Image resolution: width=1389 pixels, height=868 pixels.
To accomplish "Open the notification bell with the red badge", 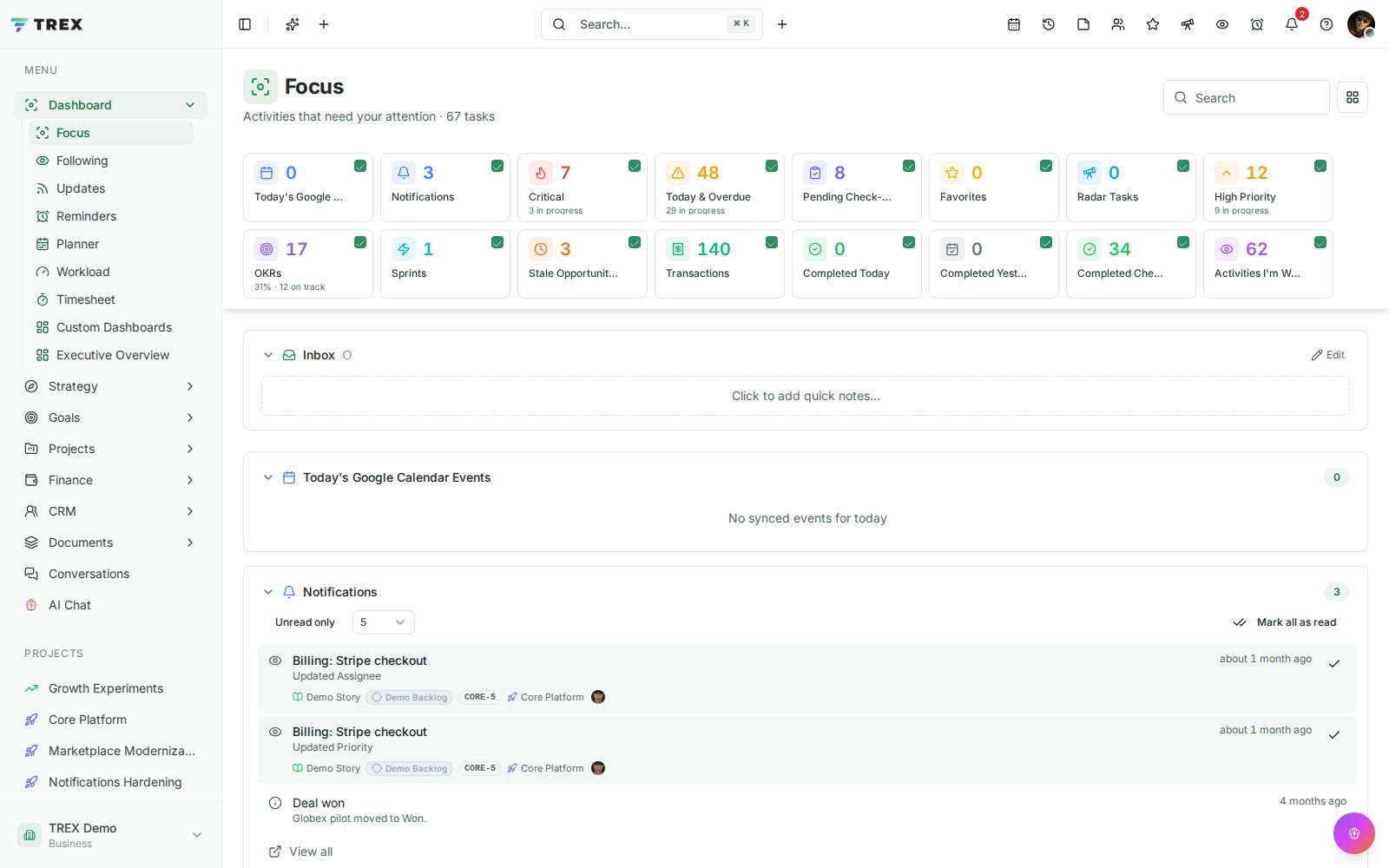I will (x=1292, y=24).
